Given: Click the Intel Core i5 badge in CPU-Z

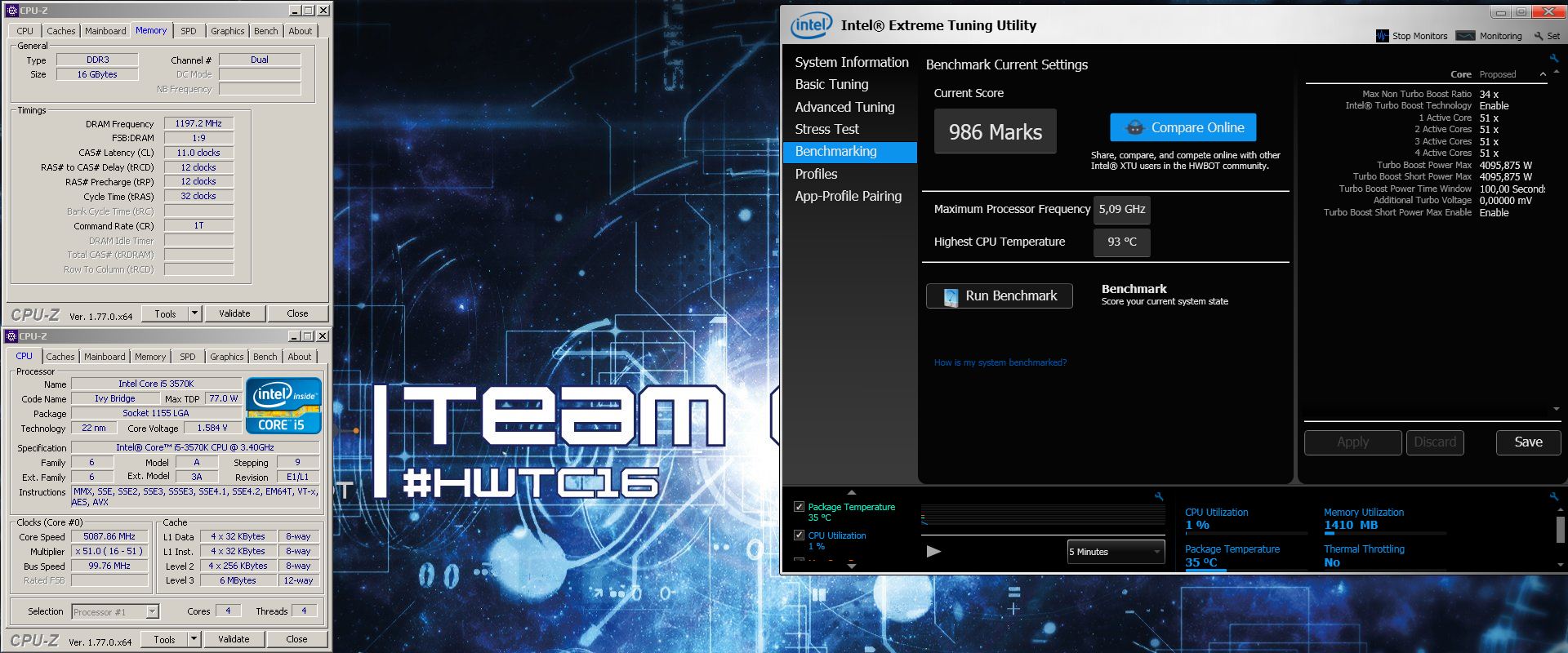Looking at the screenshot, I should (283, 406).
